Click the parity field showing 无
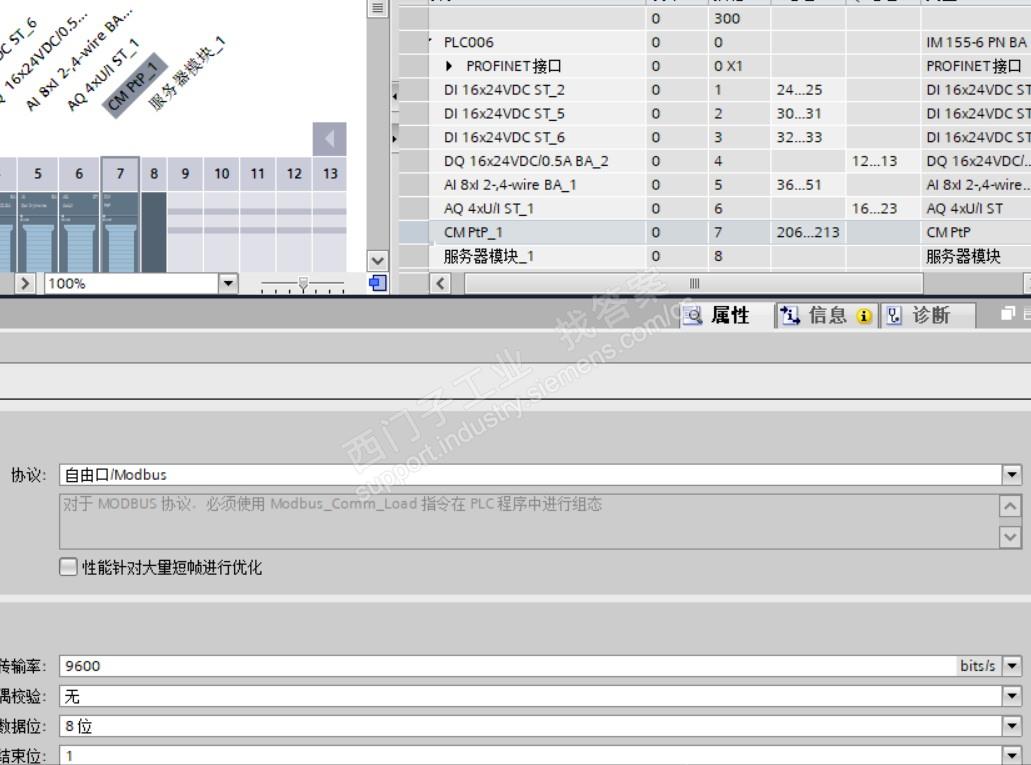1031x765 pixels. click(x=531, y=696)
